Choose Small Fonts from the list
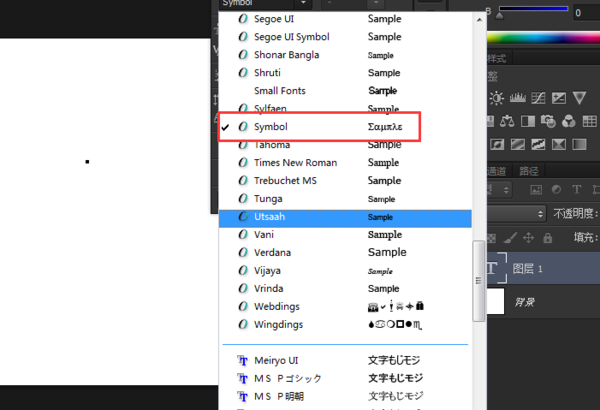Screen dimensions: 600x410 (x=345, y=91)
